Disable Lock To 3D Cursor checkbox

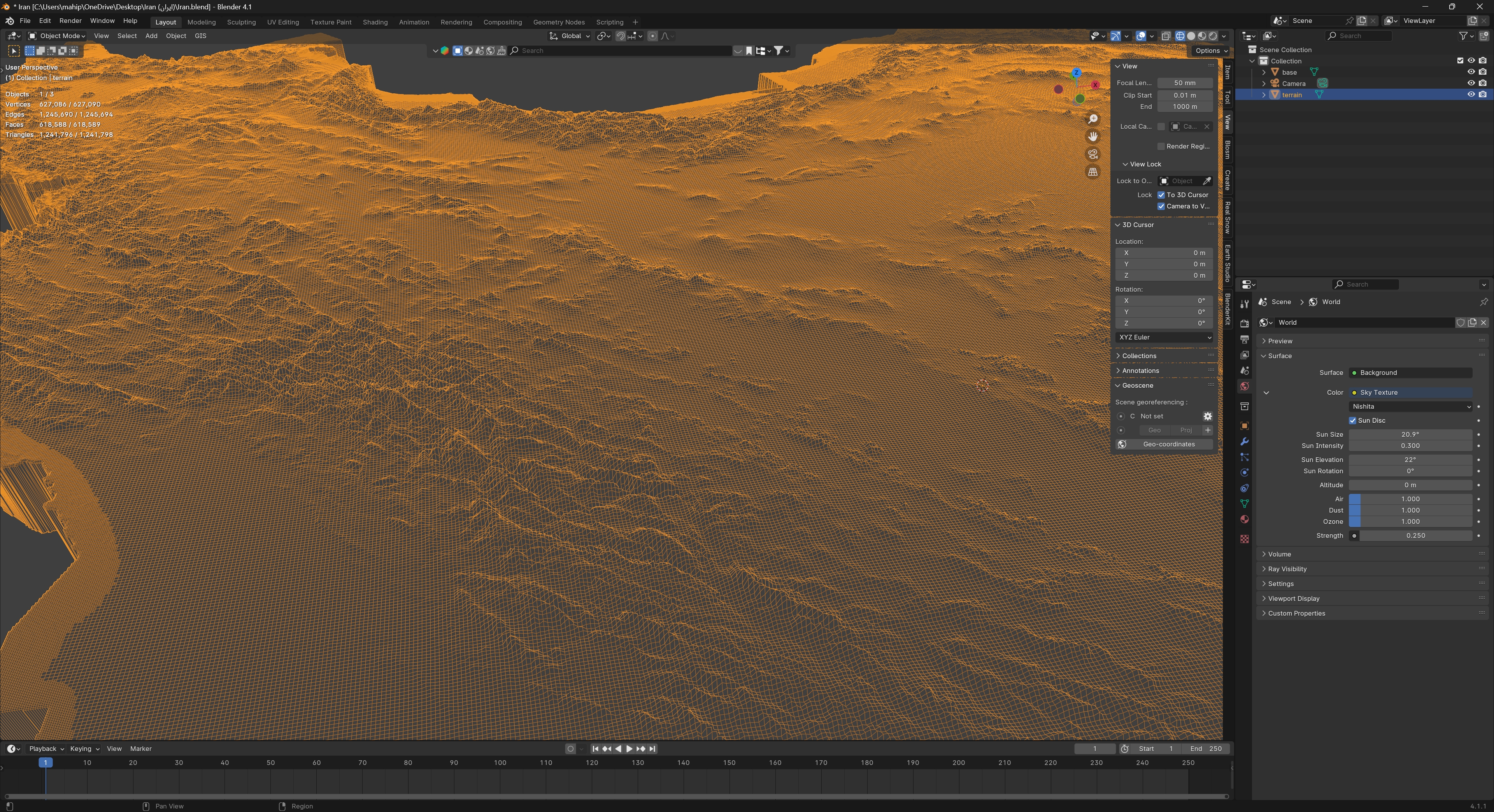(x=1161, y=195)
